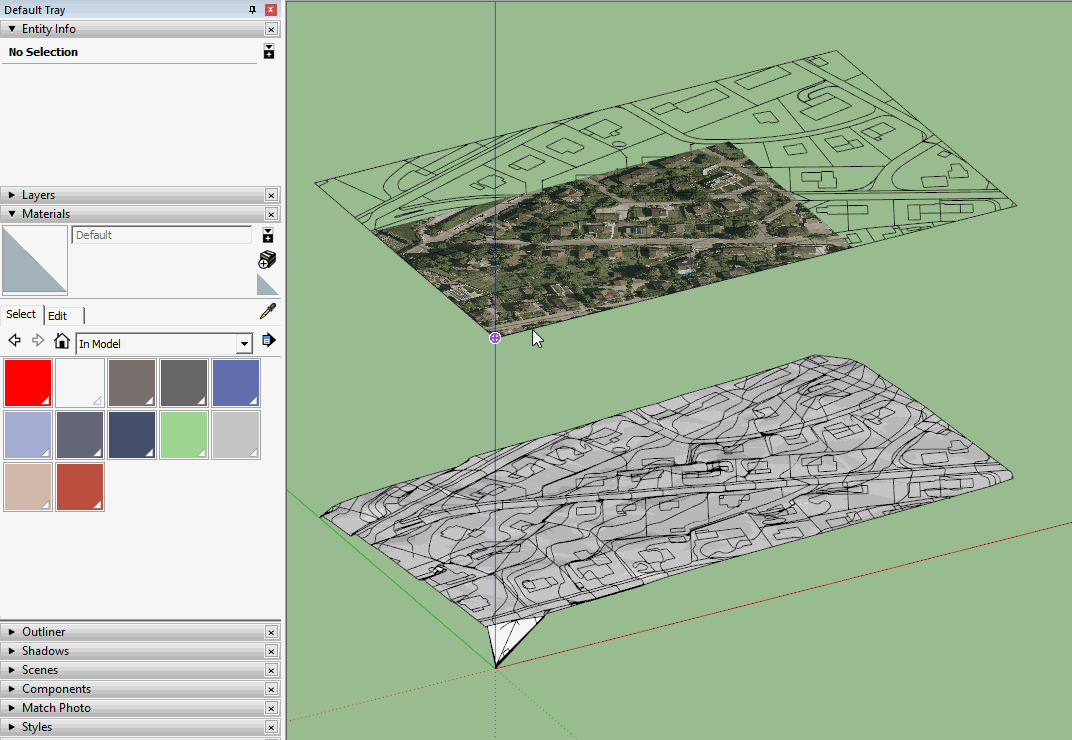
Task: Select the medium blue material swatch
Action: (236, 383)
